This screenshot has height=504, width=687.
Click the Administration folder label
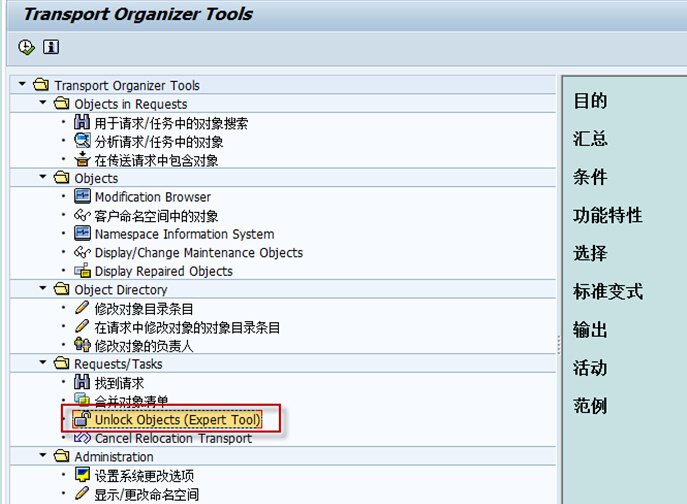pyautogui.click(x=113, y=457)
